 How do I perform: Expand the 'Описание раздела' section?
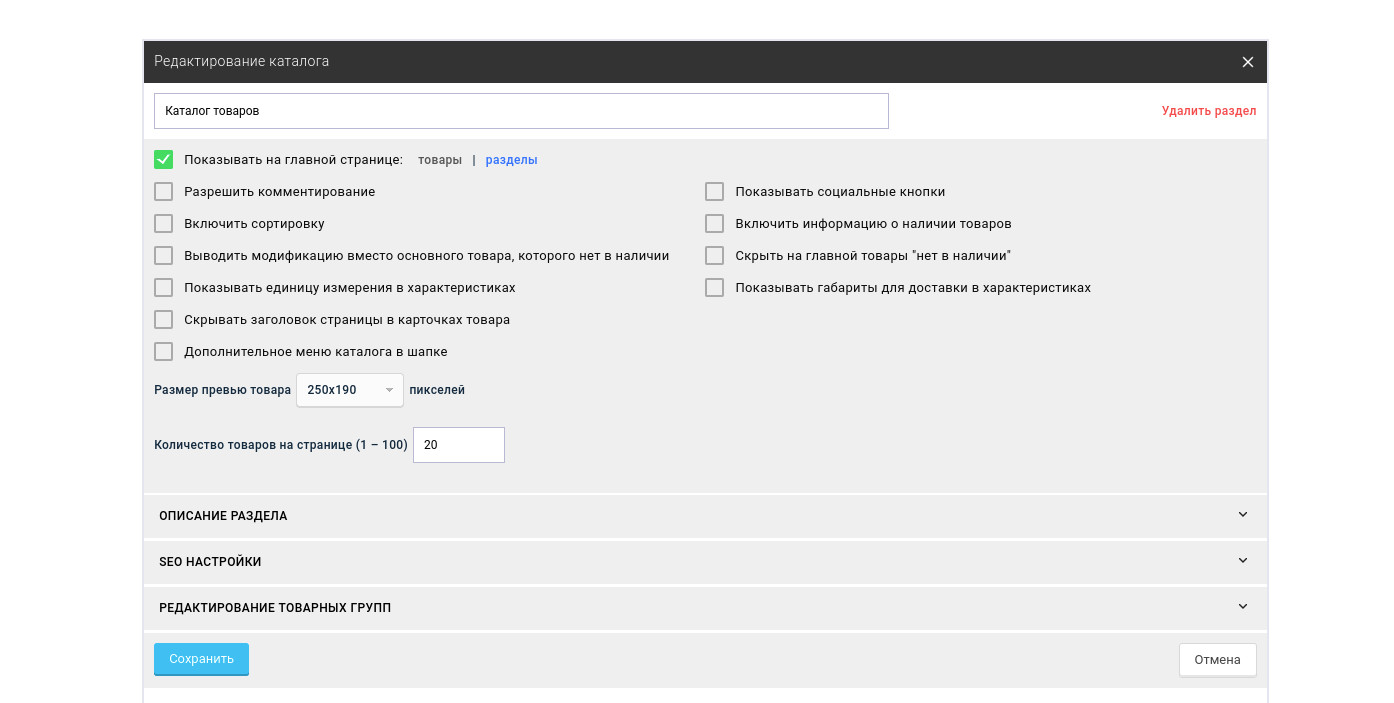(705, 516)
